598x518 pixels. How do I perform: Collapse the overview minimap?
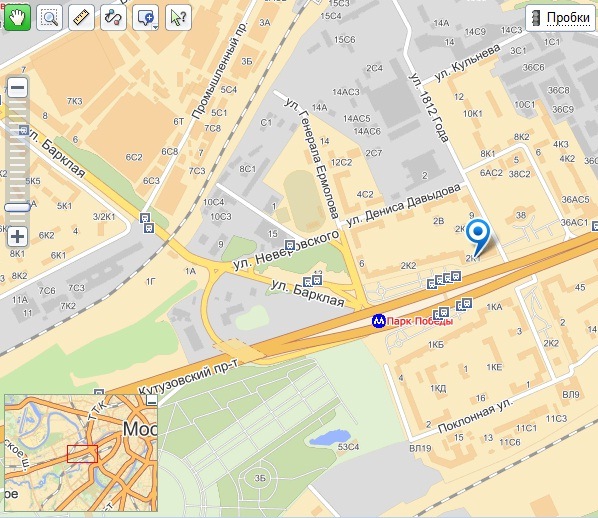coord(152,400)
